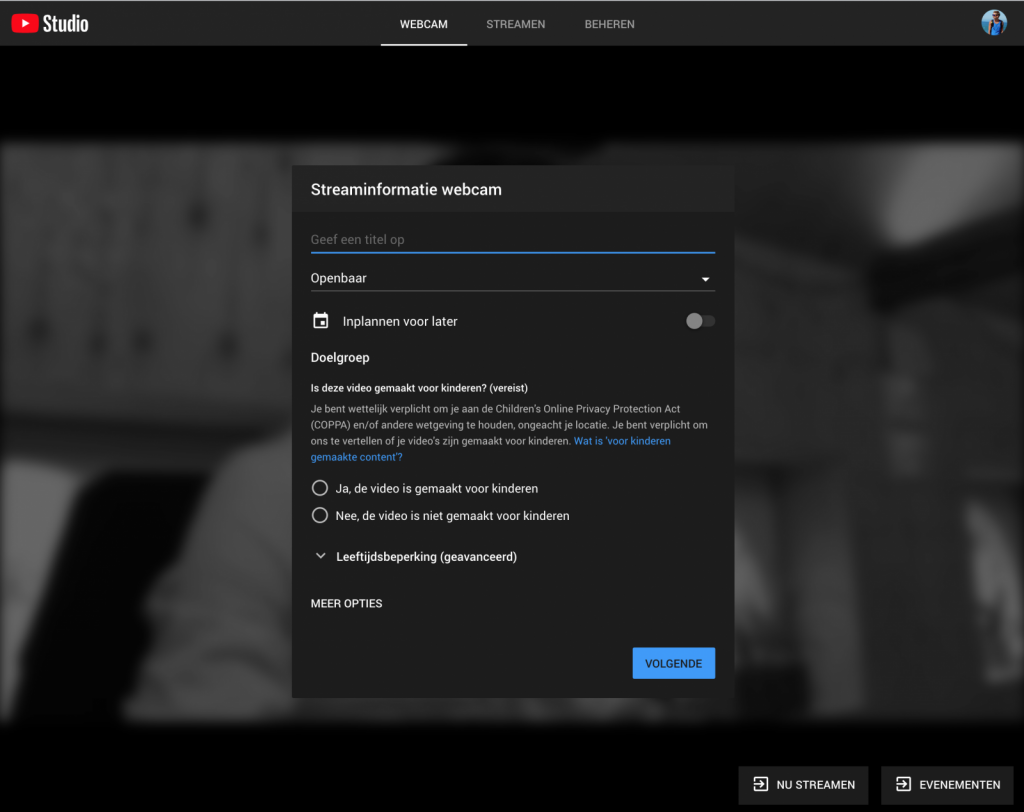This screenshot has height=812, width=1024.
Task: Focus the Geef een titel op field
Action: click(513, 240)
